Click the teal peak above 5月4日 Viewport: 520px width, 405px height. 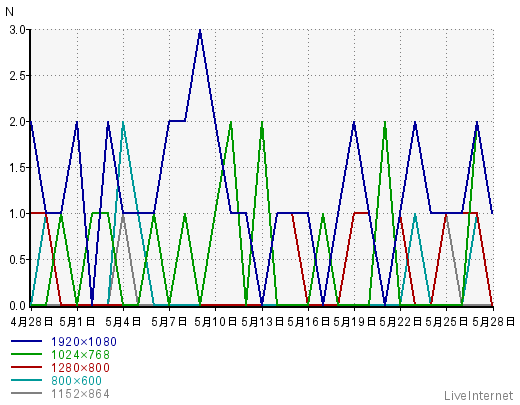coord(123,123)
